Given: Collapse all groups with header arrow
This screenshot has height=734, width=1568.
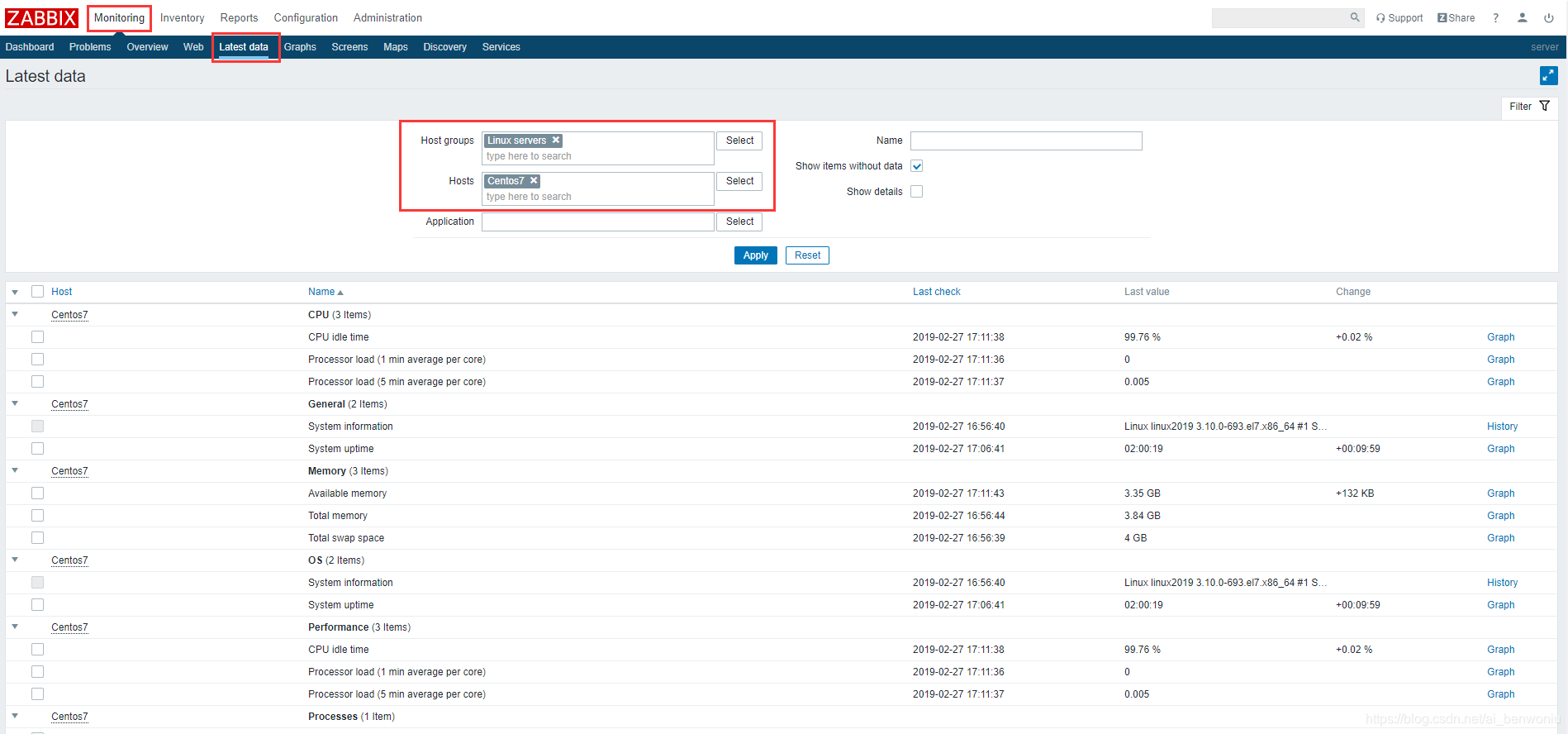Looking at the screenshot, I should pos(15,293).
